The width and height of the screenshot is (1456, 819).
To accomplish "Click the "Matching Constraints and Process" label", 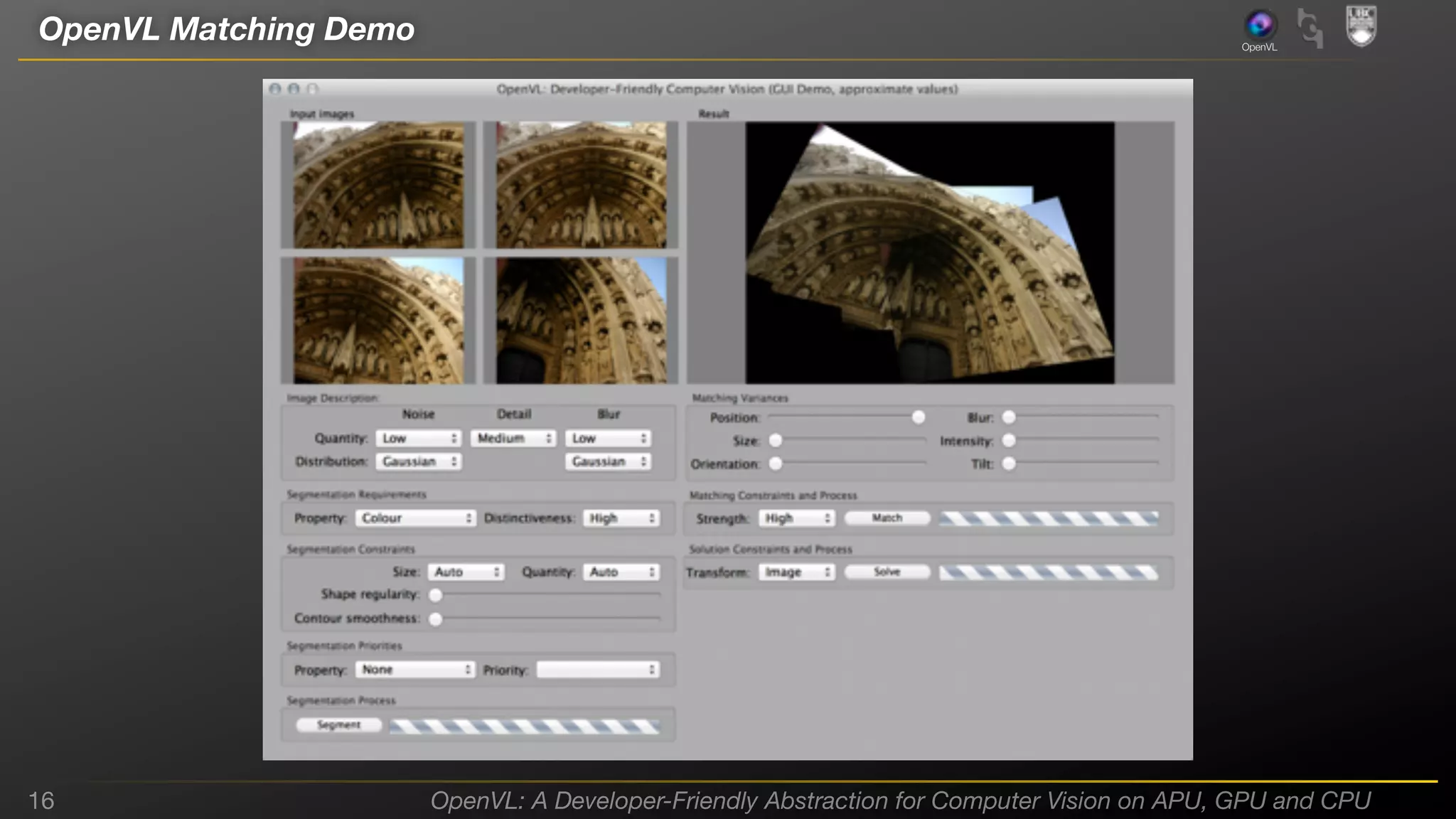I will coord(773,495).
